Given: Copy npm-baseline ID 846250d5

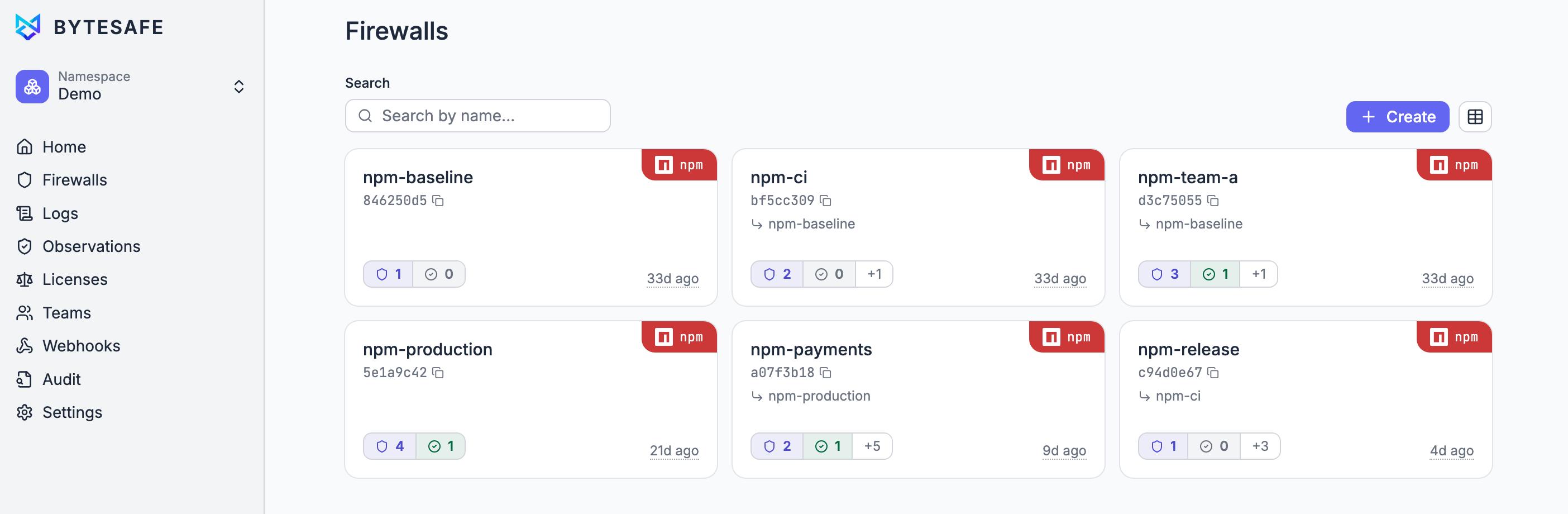Looking at the screenshot, I should (x=438, y=201).
